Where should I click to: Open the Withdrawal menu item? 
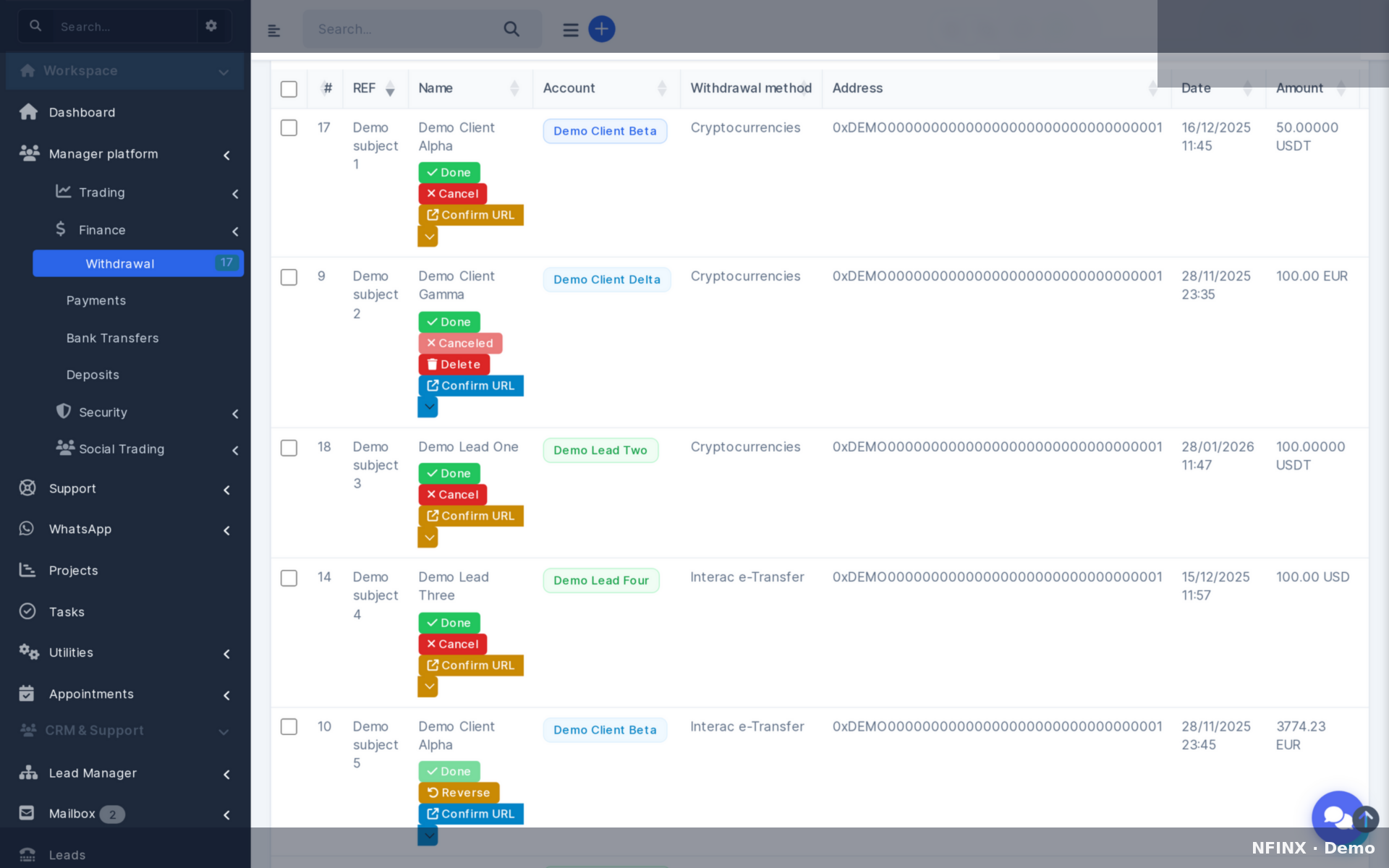click(x=138, y=263)
